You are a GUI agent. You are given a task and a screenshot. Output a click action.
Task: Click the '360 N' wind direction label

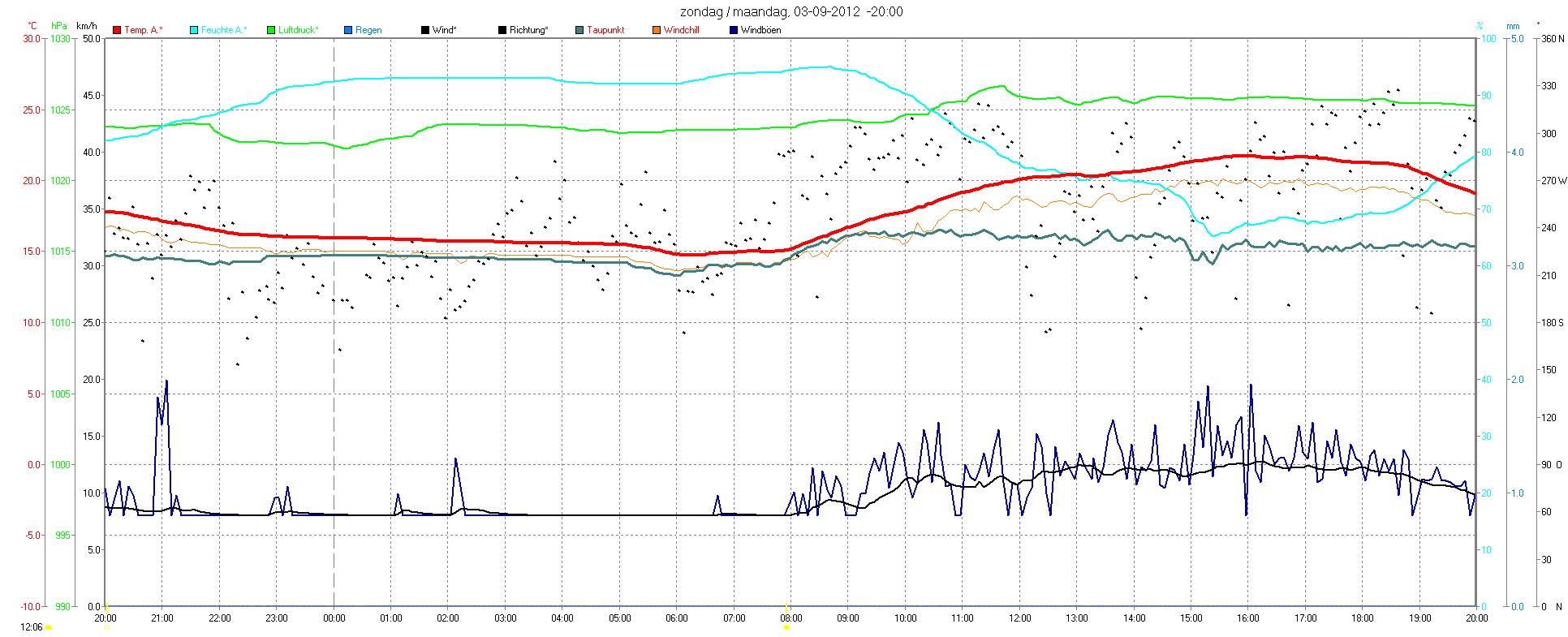[1553, 39]
